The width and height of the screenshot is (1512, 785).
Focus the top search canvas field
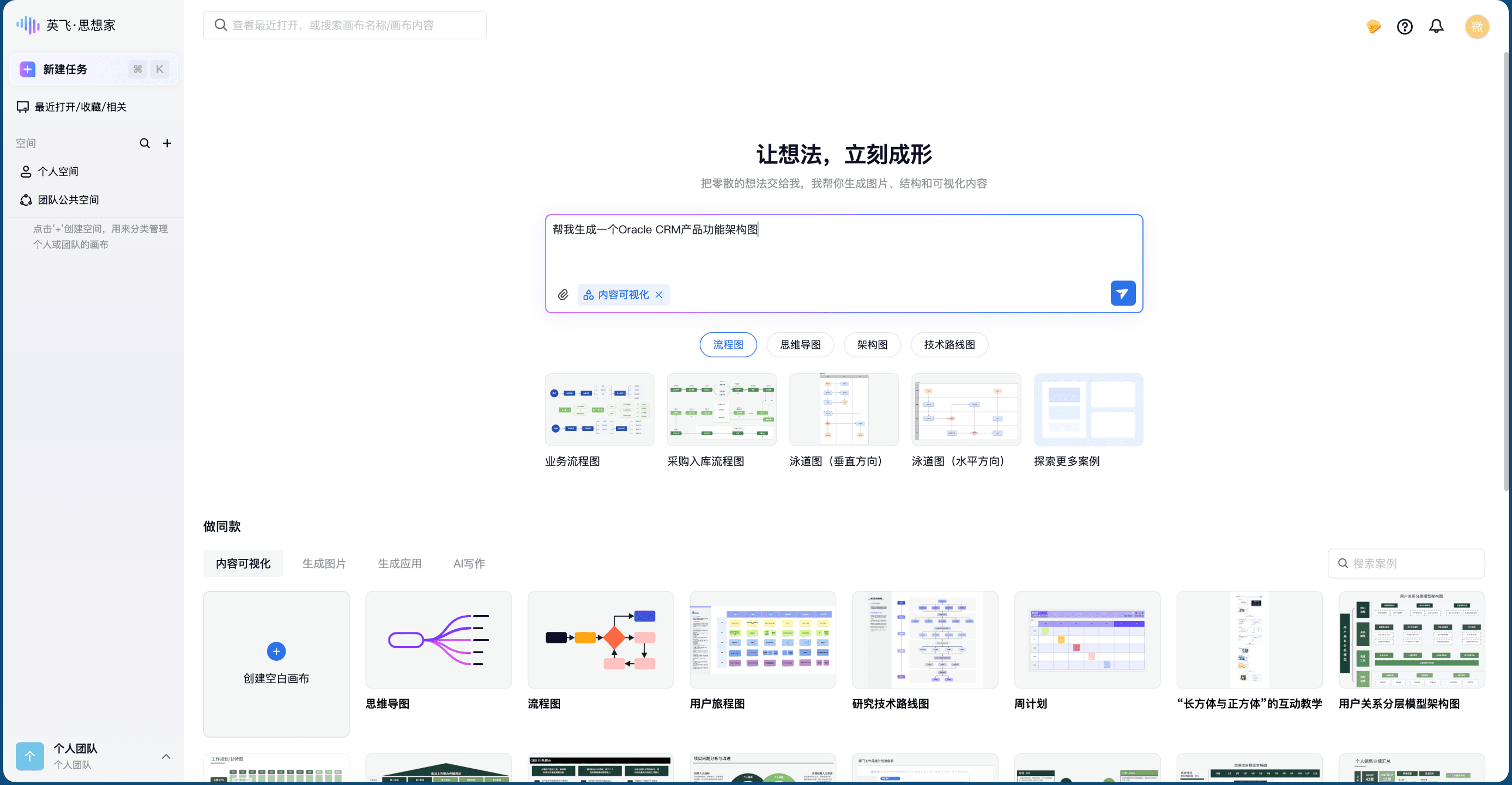pos(344,25)
